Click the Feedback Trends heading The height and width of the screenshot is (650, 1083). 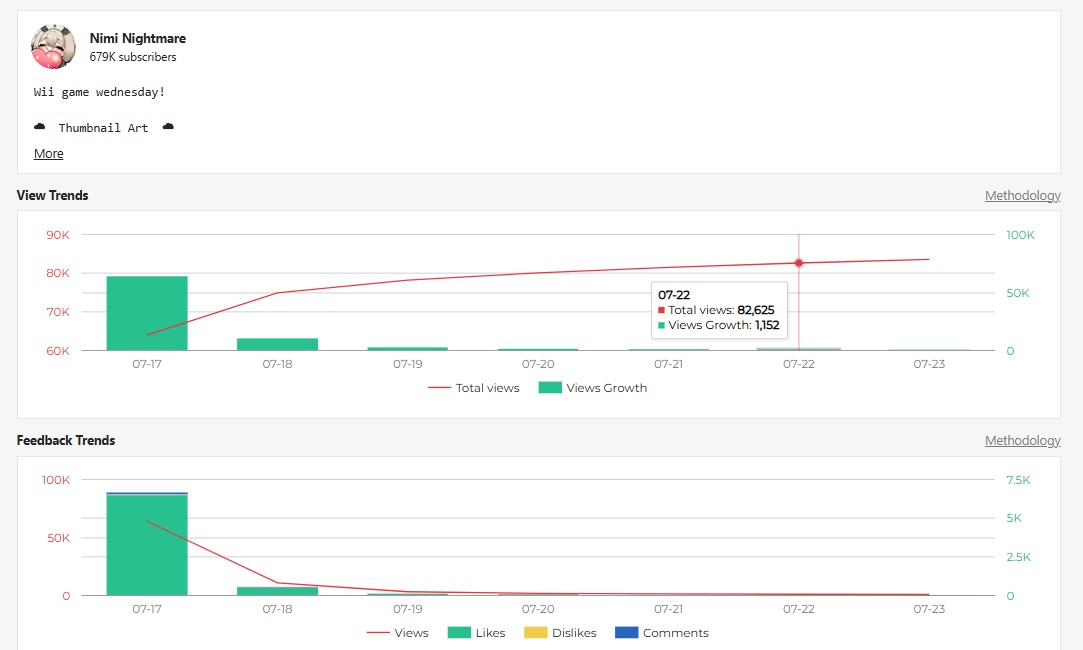66,441
